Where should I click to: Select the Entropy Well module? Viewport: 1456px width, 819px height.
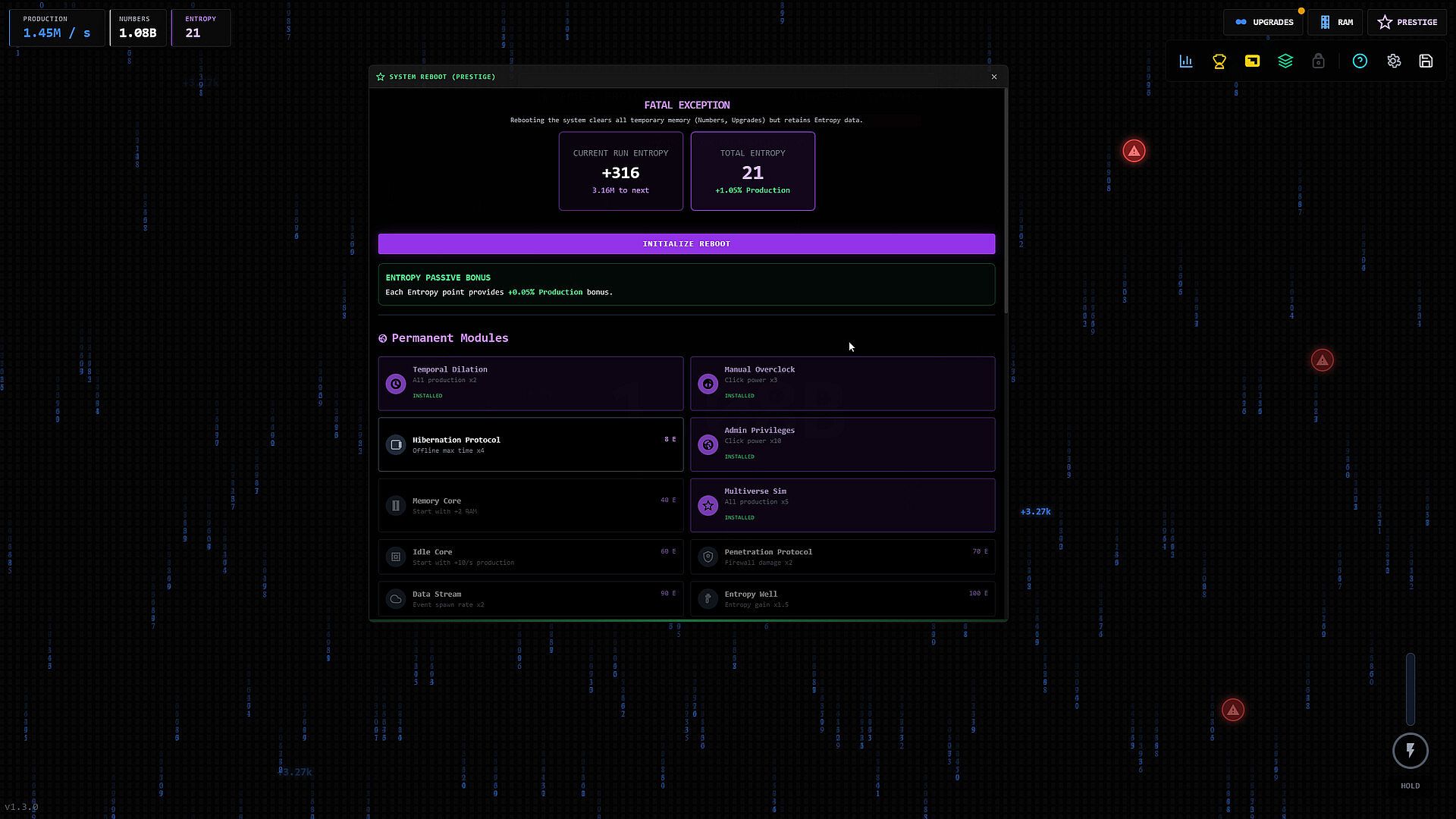coord(843,598)
